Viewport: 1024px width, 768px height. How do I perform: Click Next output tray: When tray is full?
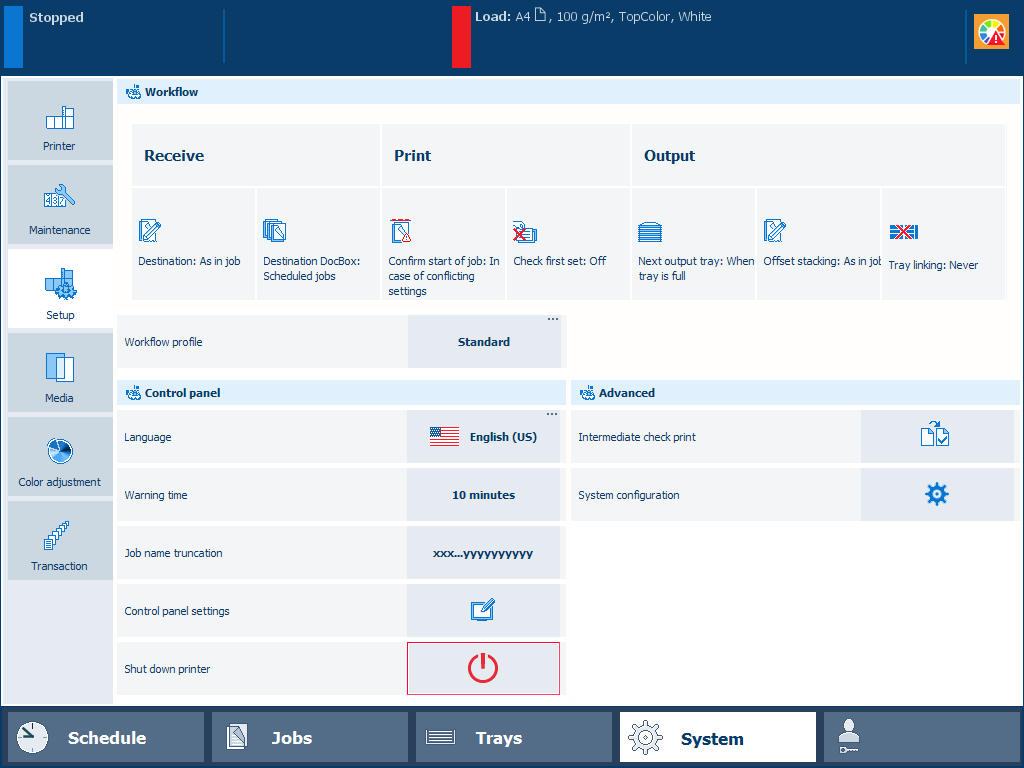(x=693, y=245)
